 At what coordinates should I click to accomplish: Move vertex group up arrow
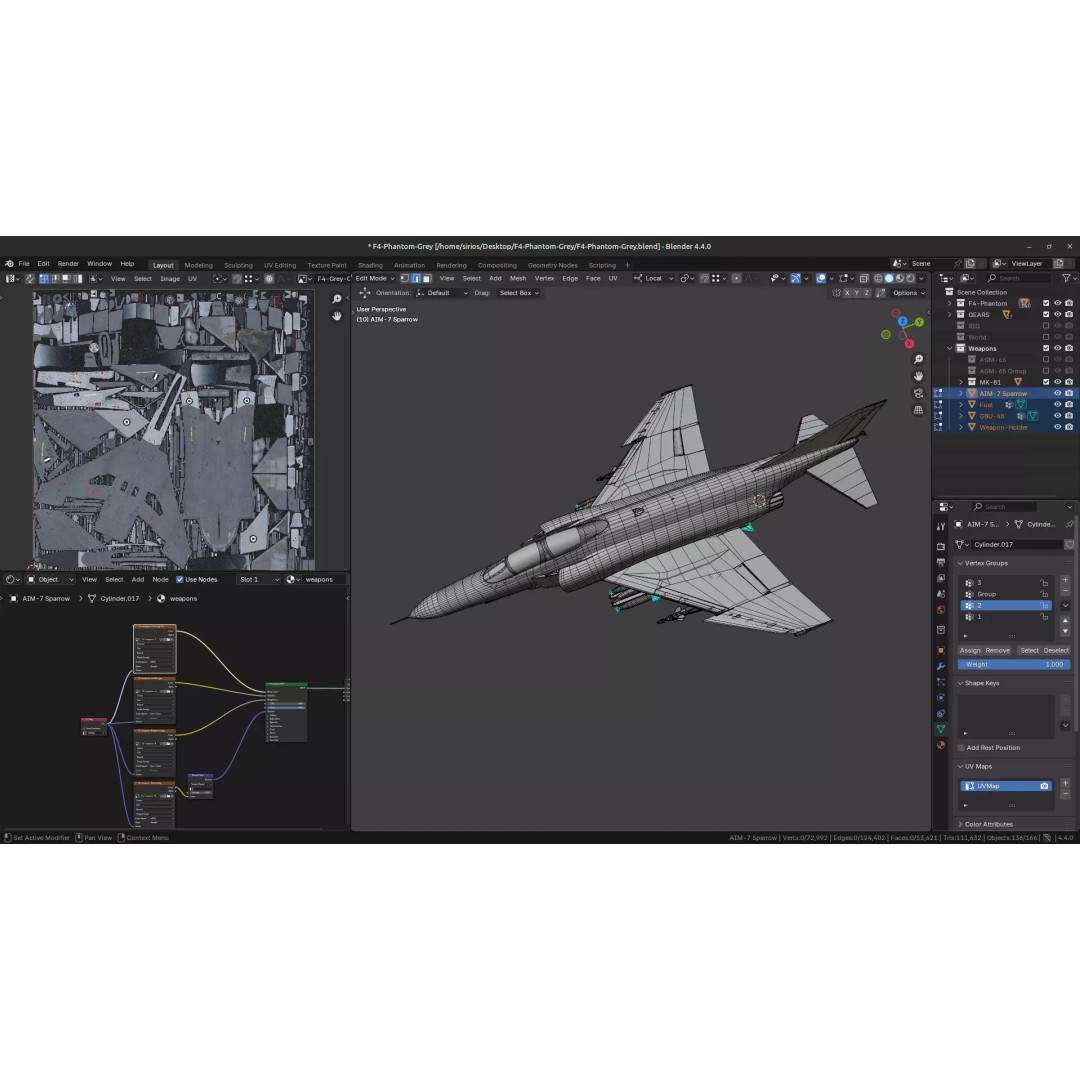click(x=1066, y=621)
